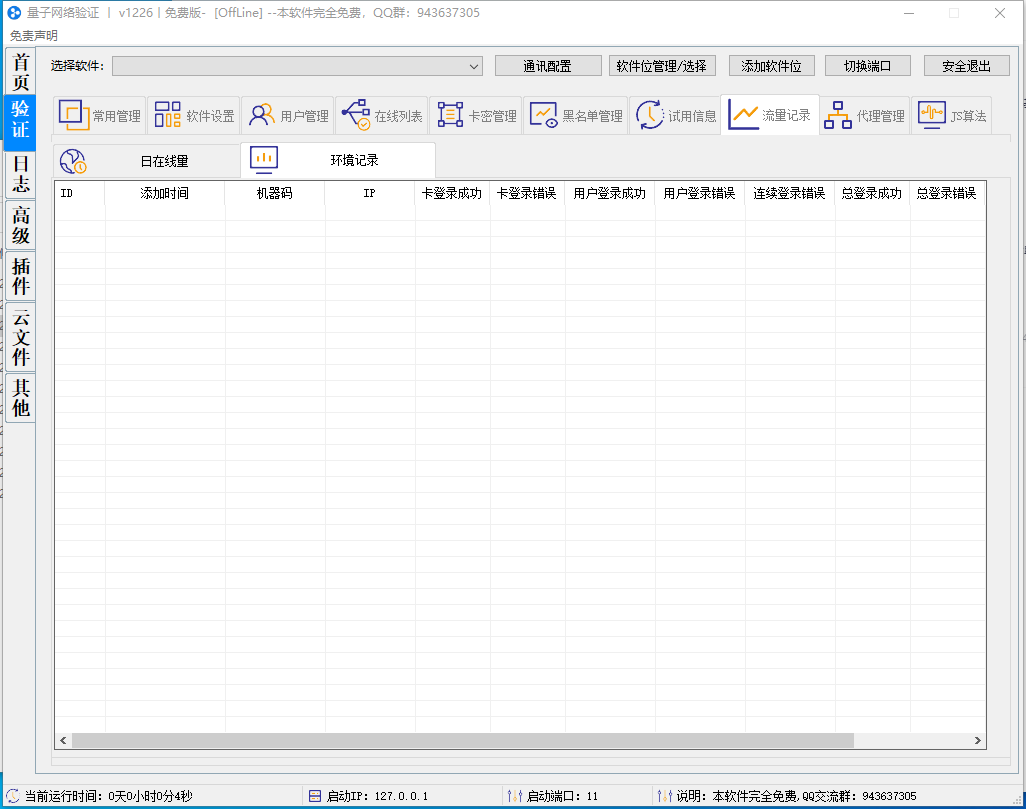The image size is (1026, 809).
Task: Open 代理管理 (Agent Management)
Action: coord(866,114)
